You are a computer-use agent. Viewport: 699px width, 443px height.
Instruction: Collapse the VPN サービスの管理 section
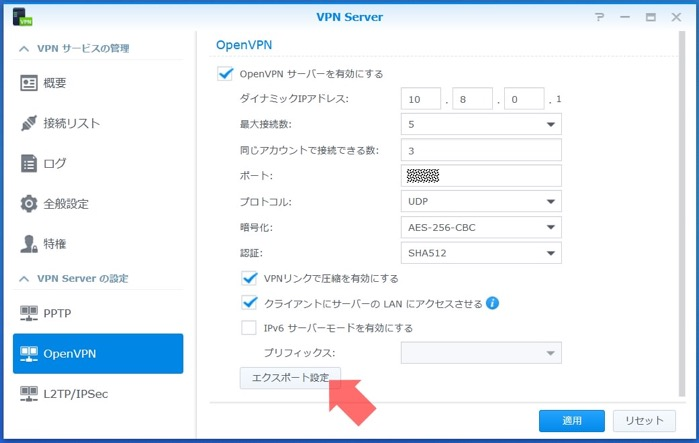click(24, 49)
